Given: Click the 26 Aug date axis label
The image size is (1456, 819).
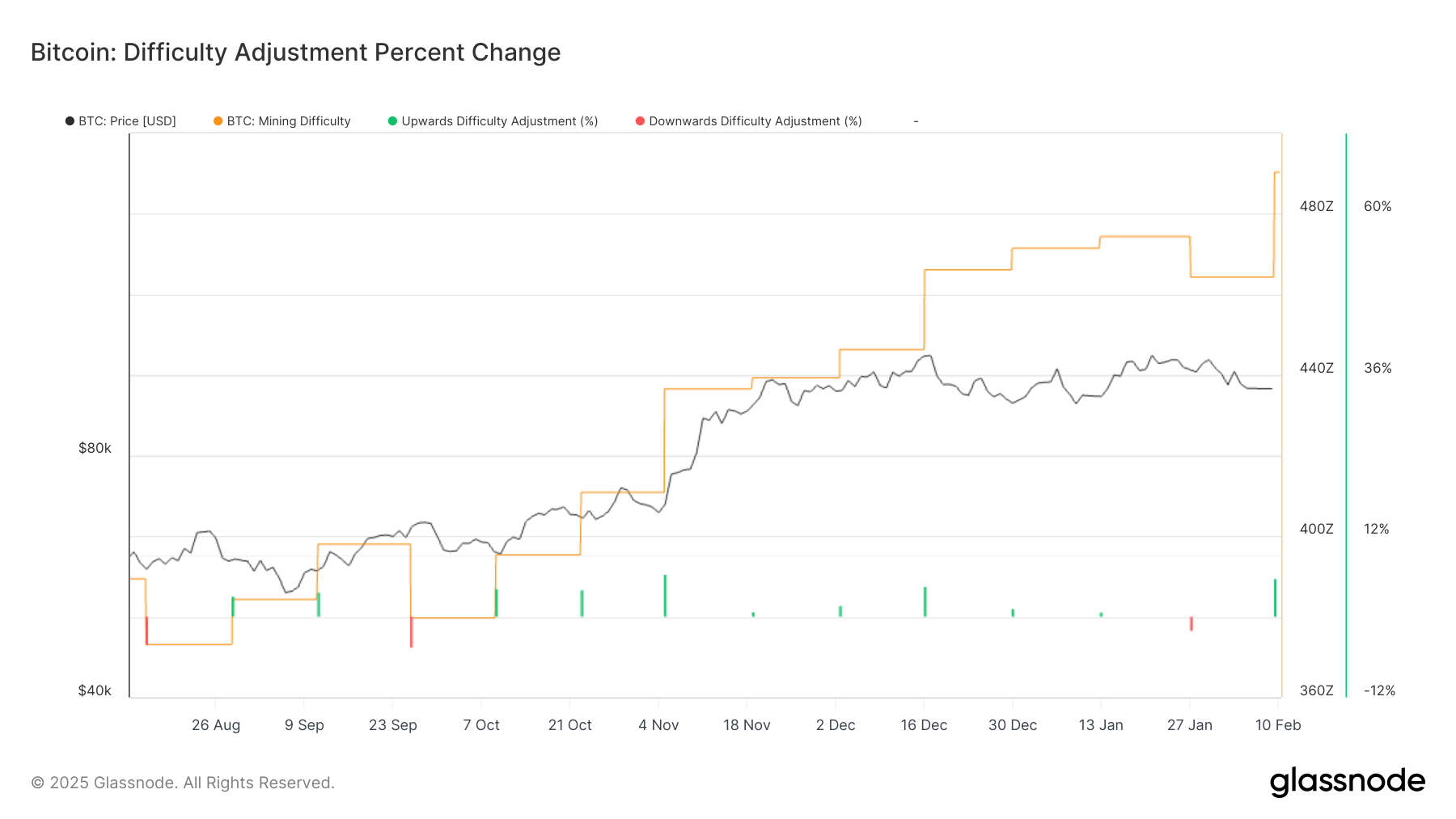Looking at the screenshot, I should coord(216,725).
